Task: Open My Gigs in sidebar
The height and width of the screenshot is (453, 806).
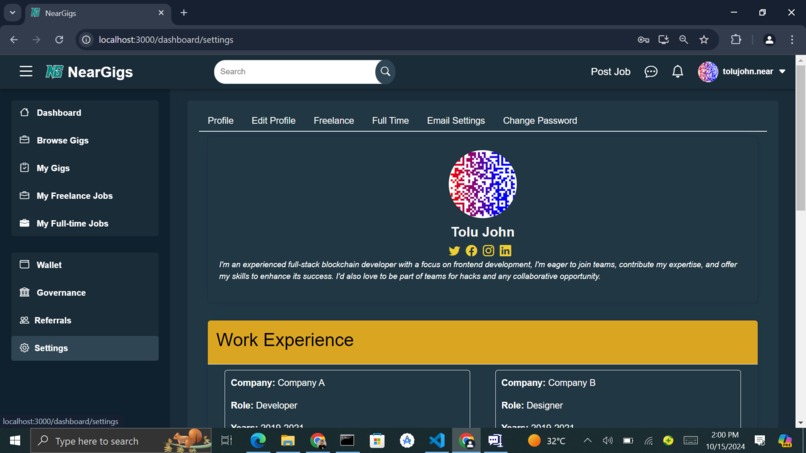Action: pyautogui.click(x=85, y=168)
